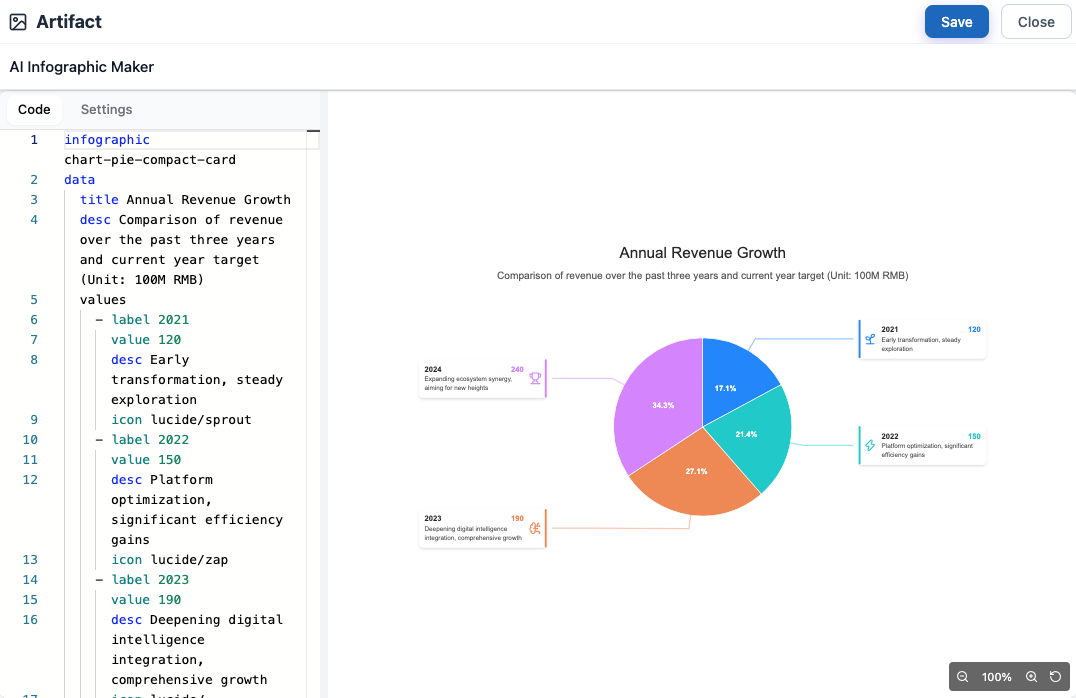Place cursor on 'infographic' code line 1
Image resolution: width=1076 pixels, height=698 pixels.
click(x=107, y=139)
